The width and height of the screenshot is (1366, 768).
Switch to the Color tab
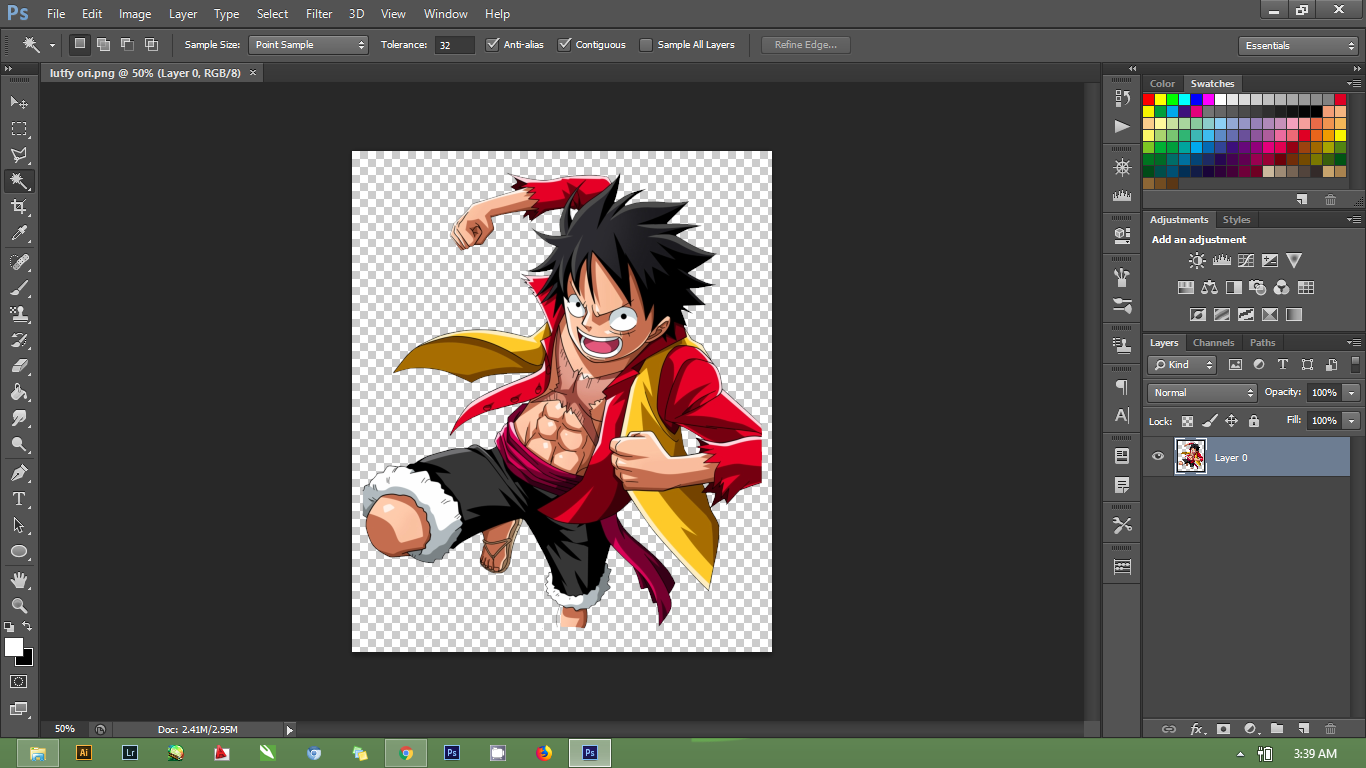[1162, 84]
